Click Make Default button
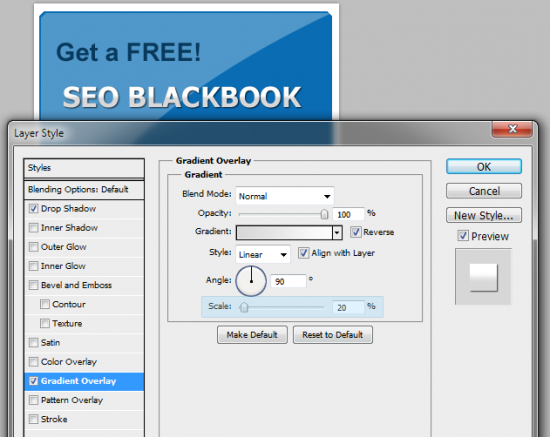The width and height of the screenshot is (550, 437). [252, 335]
